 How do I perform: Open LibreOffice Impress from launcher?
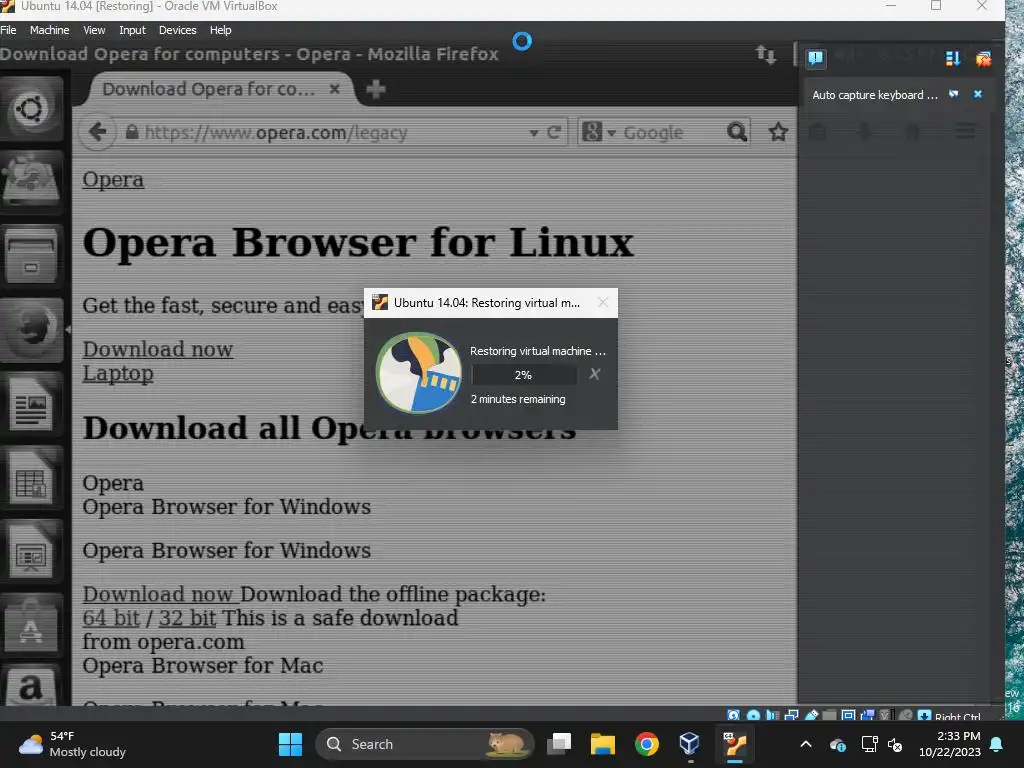coord(31,552)
